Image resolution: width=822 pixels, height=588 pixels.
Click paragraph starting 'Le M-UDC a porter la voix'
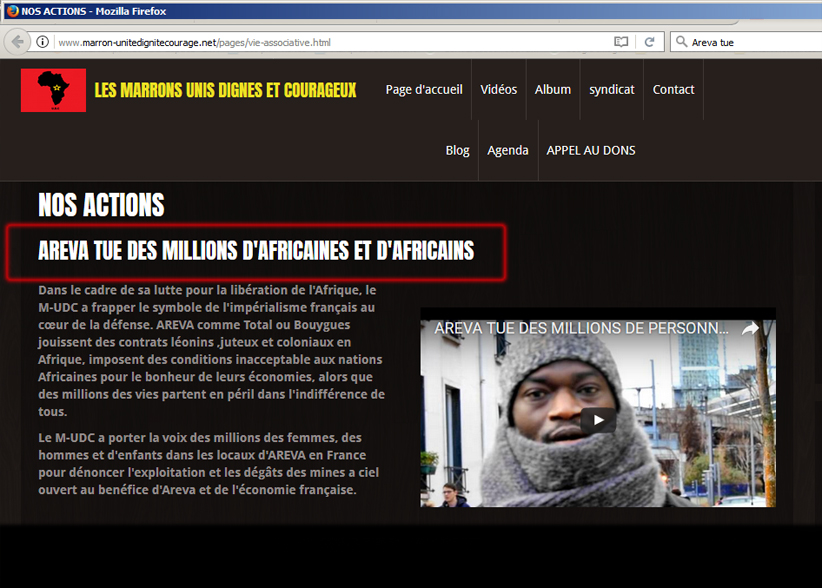(209, 464)
